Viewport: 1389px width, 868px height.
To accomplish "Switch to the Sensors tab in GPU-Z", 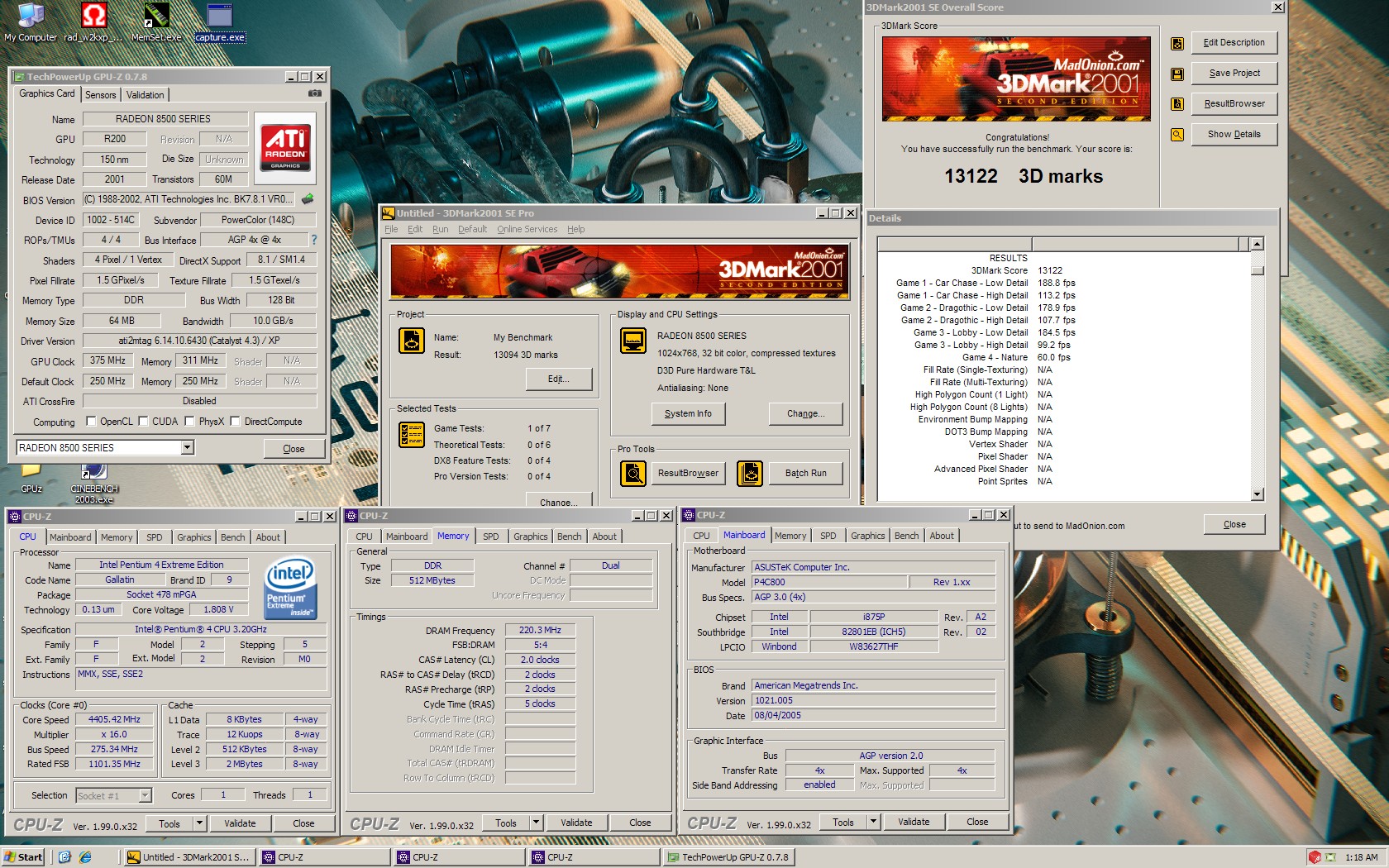I will (101, 95).
